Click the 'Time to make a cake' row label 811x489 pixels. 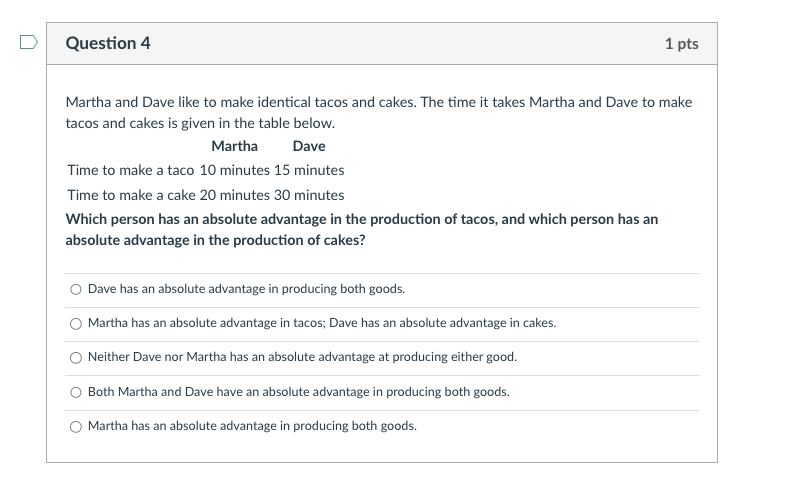tap(131, 195)
